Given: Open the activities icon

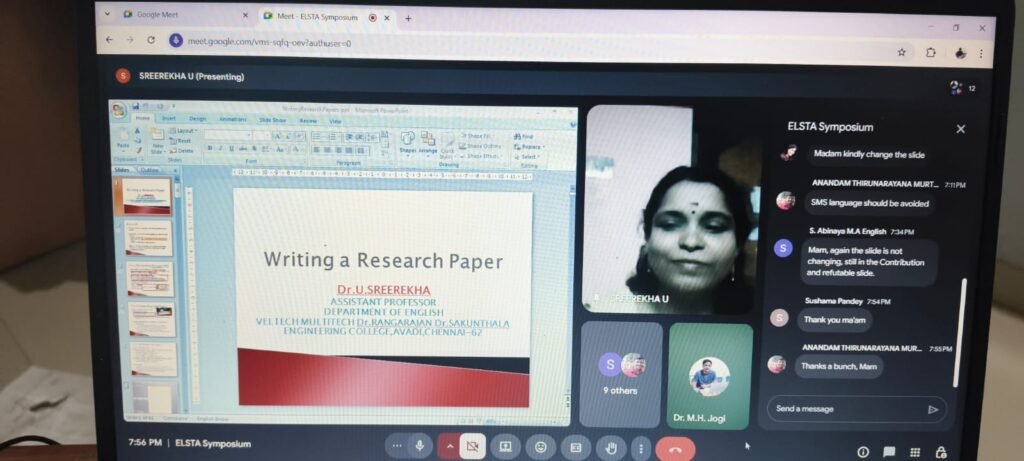Looking at the screenshot, I should [x=914, y=452].
